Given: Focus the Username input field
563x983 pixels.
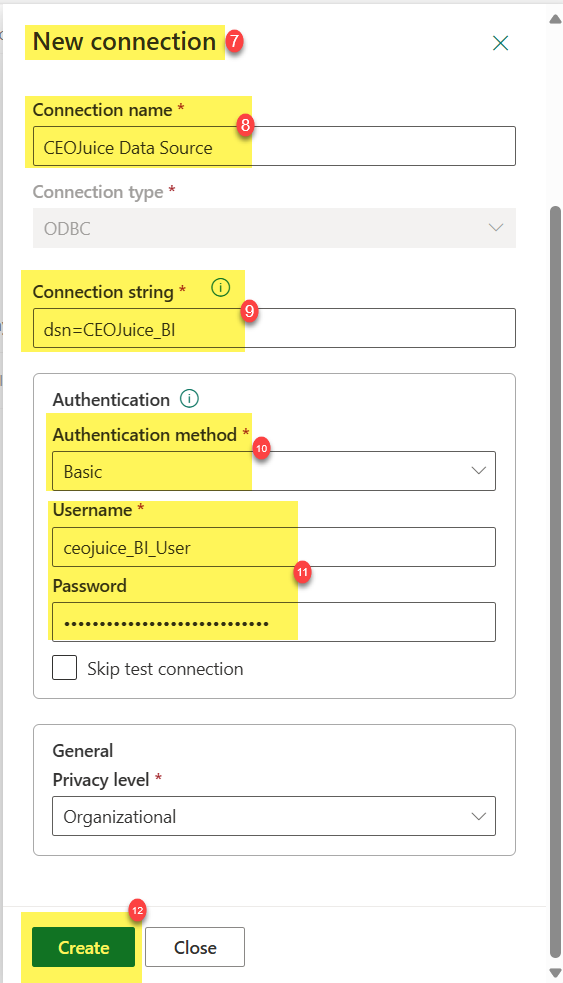Looking at the screenshot, I should tap(274, 547).
